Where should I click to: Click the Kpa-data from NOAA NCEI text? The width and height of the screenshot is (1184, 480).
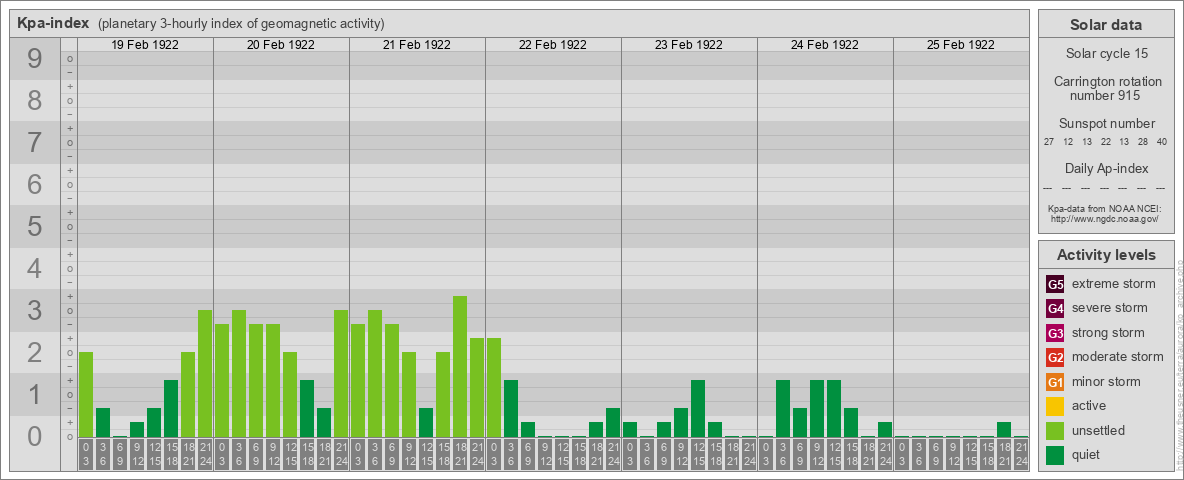[x=1107, y=208]
